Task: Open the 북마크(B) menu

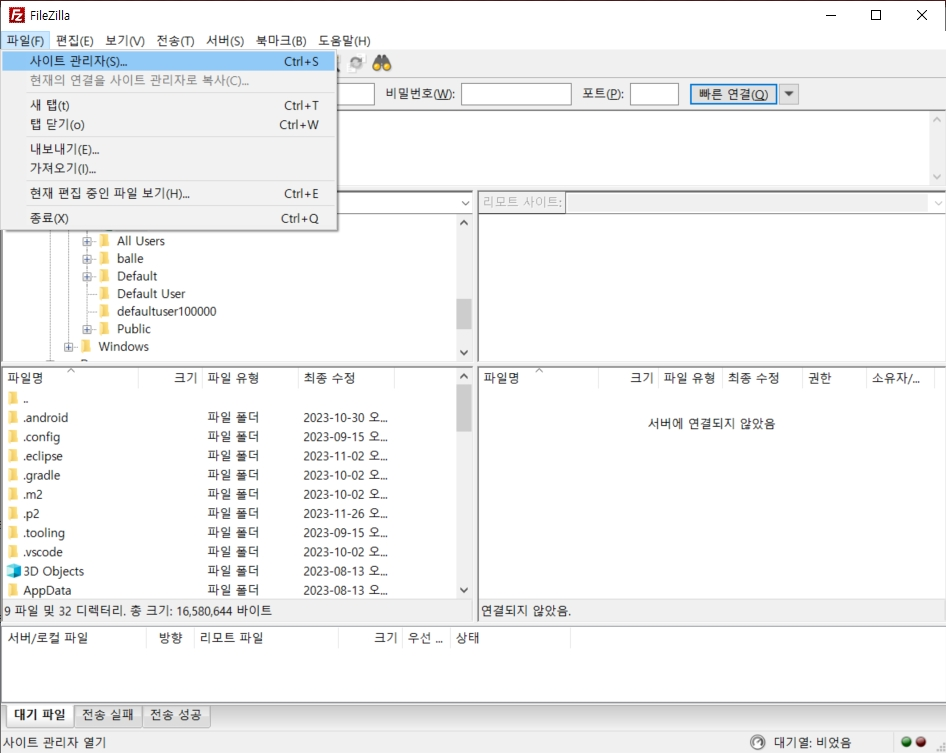Action: [281, 40]
